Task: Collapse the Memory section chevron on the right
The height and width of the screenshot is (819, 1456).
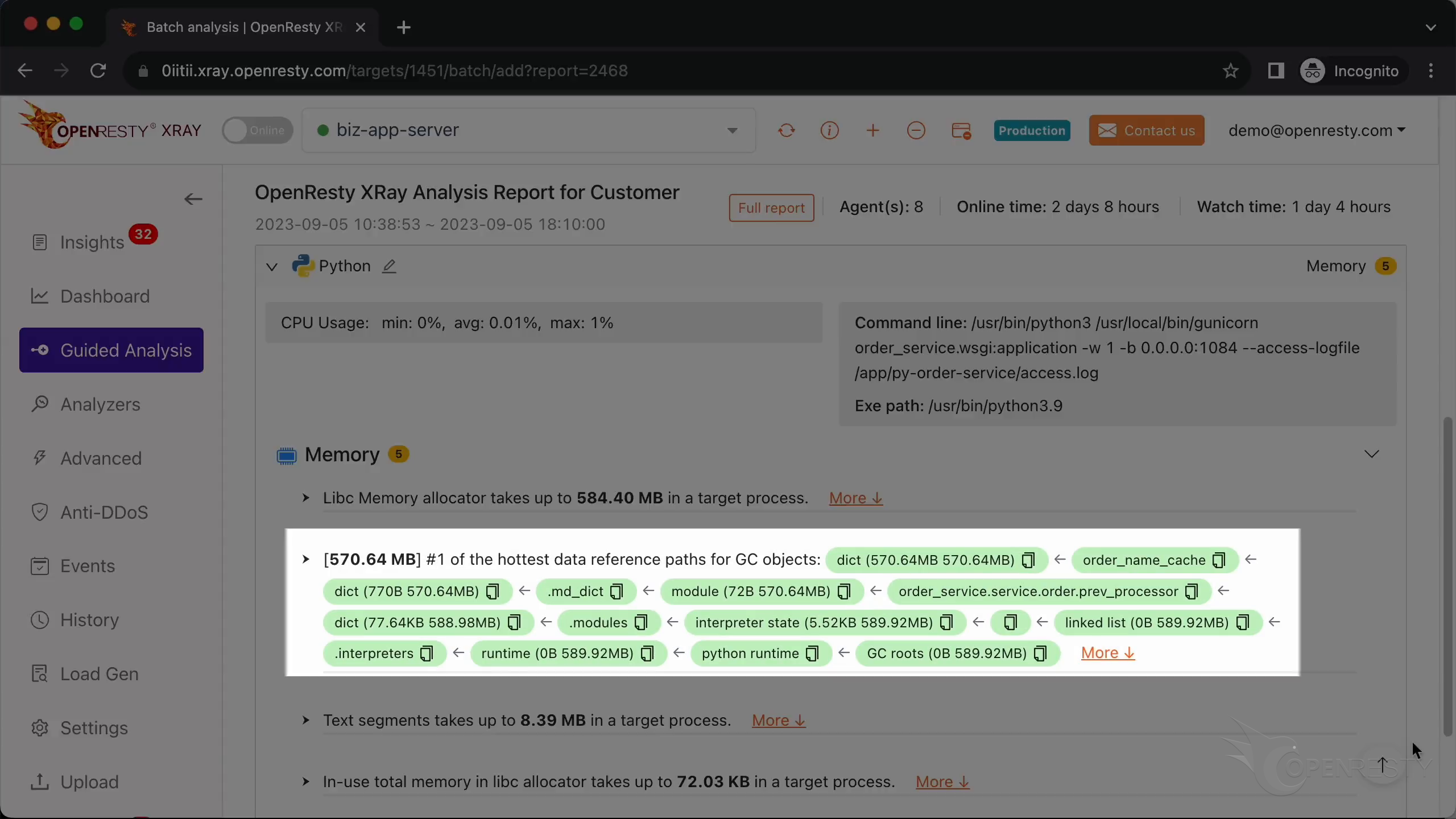Action: tap(1372, 454)
